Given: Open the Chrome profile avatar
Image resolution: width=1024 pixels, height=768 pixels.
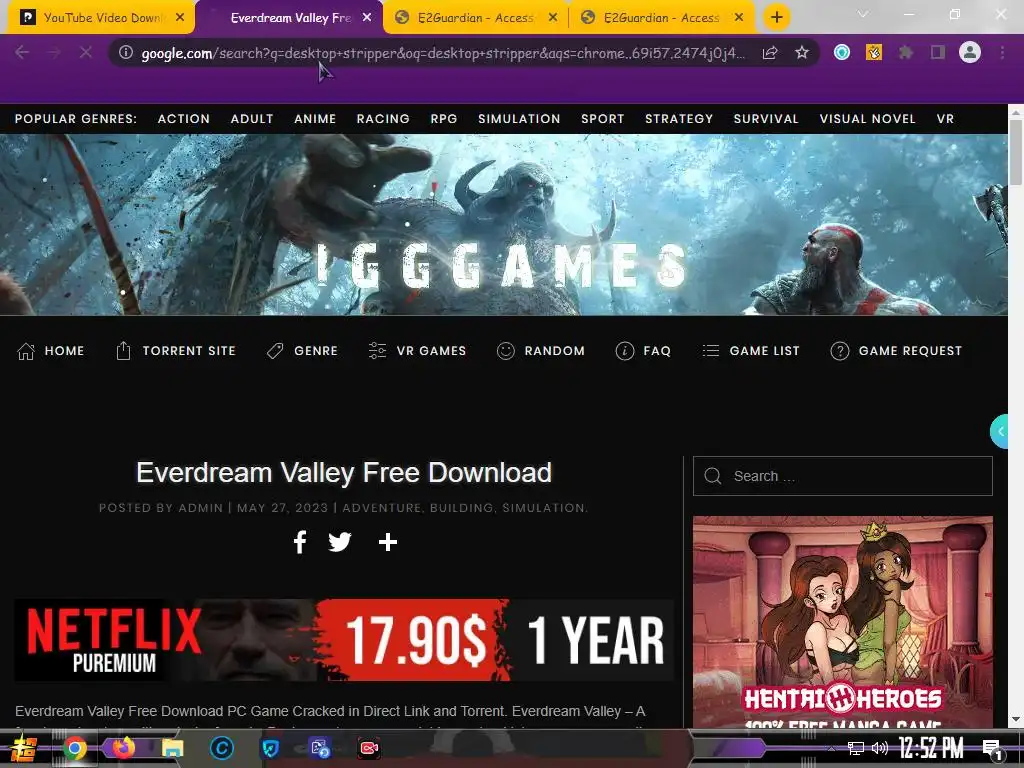Looking at the screenshot, I should 970,52.
